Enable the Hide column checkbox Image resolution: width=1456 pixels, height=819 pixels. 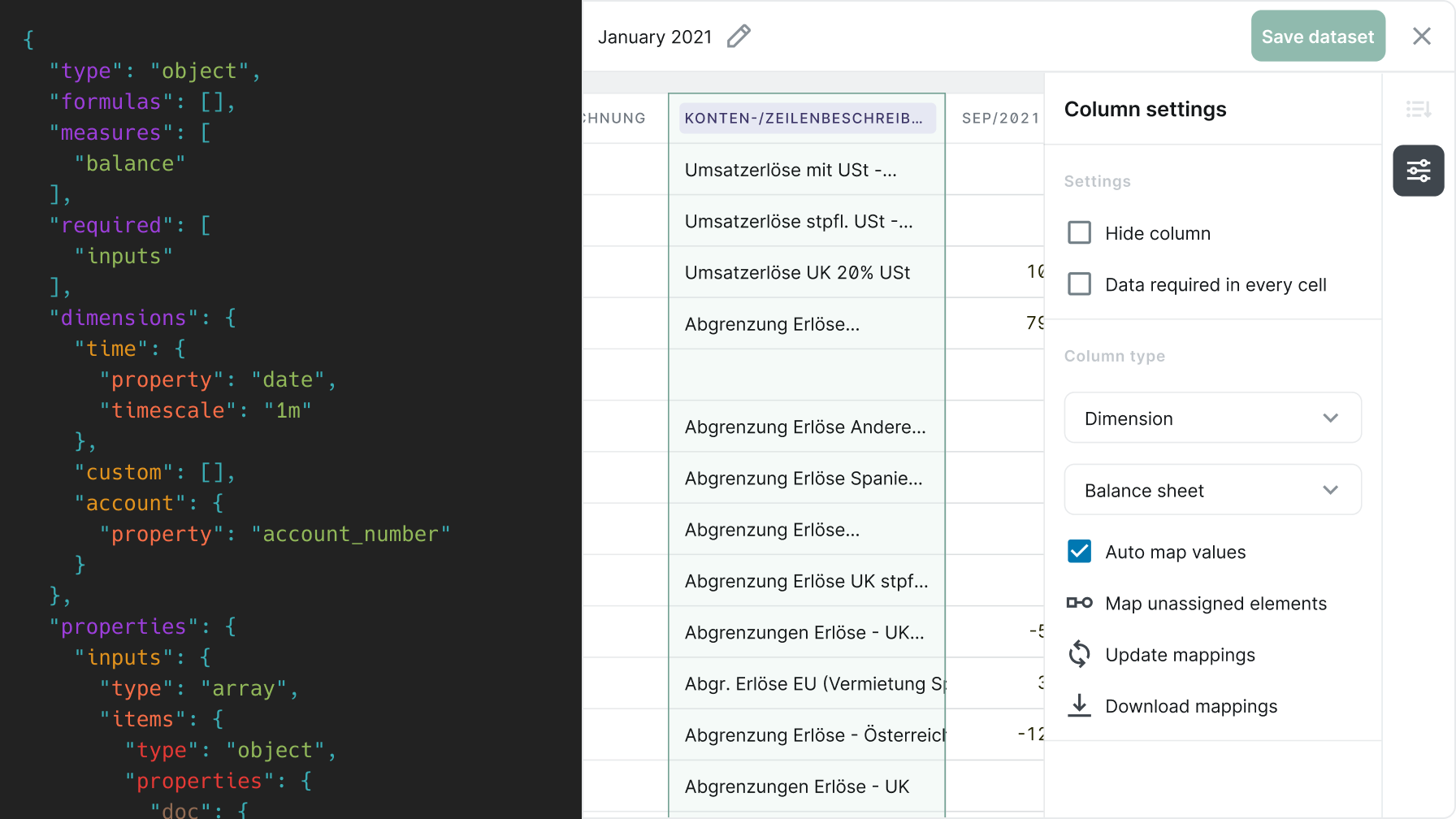(1079, 233)
